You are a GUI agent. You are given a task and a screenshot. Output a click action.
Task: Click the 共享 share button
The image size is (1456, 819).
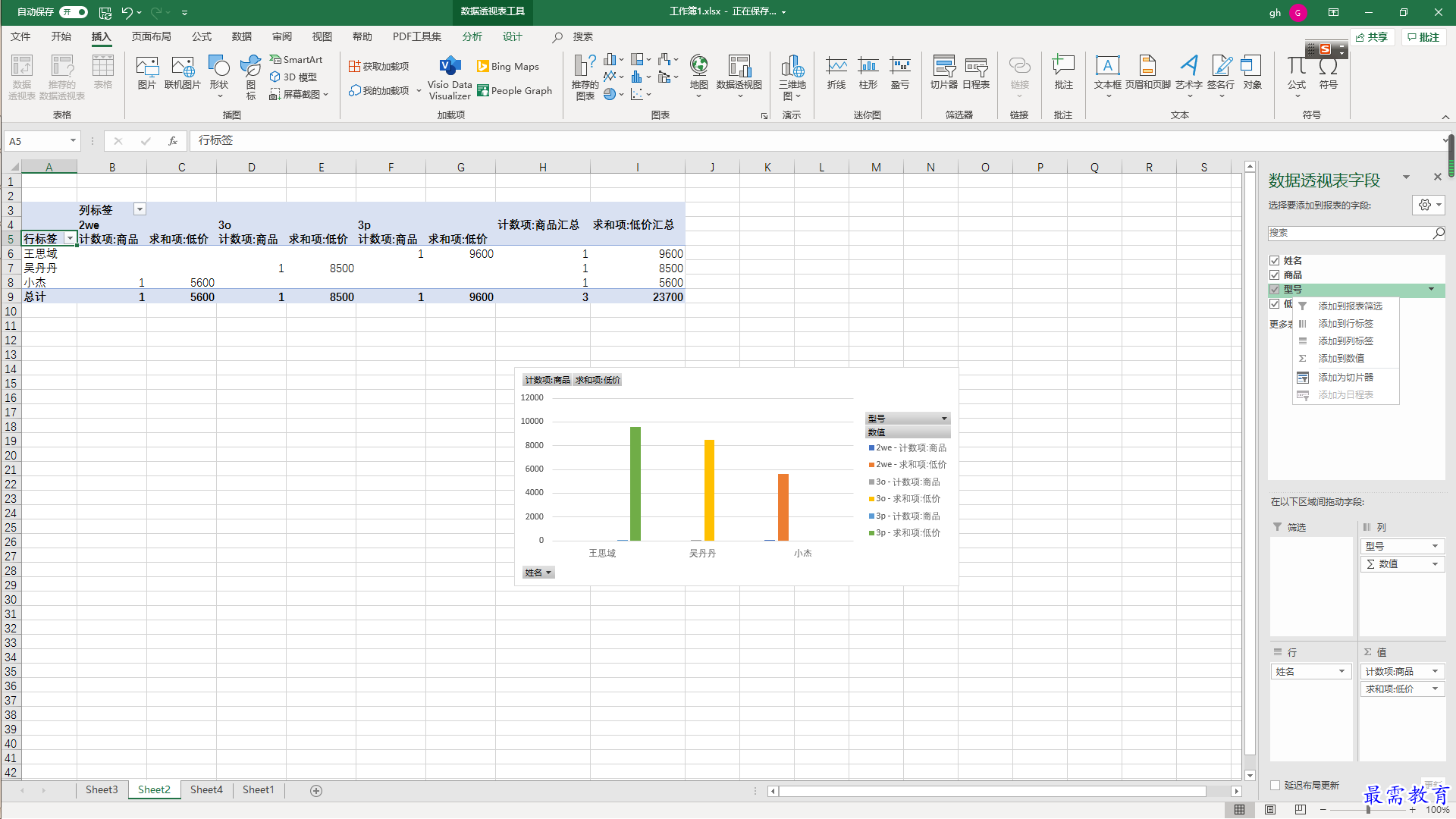(1372, 37)
